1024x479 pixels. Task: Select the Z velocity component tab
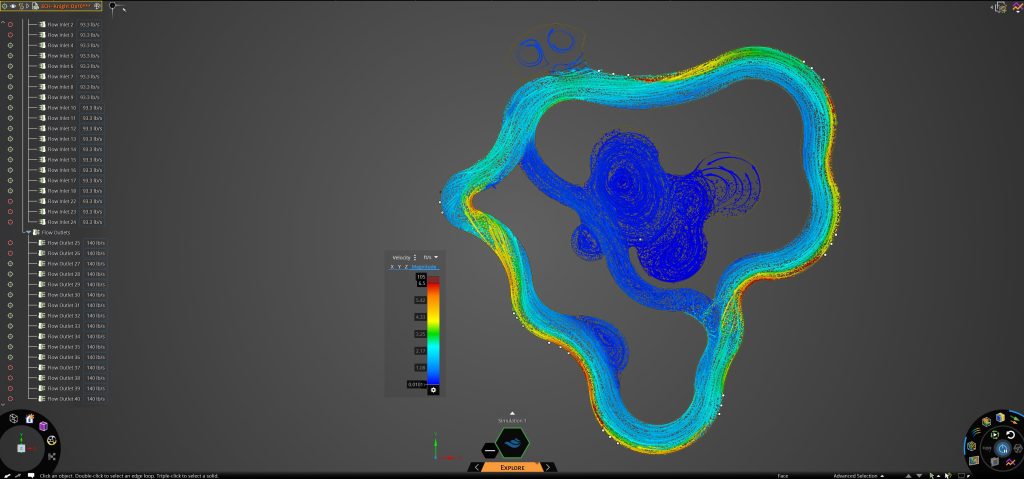coord(406,267)
